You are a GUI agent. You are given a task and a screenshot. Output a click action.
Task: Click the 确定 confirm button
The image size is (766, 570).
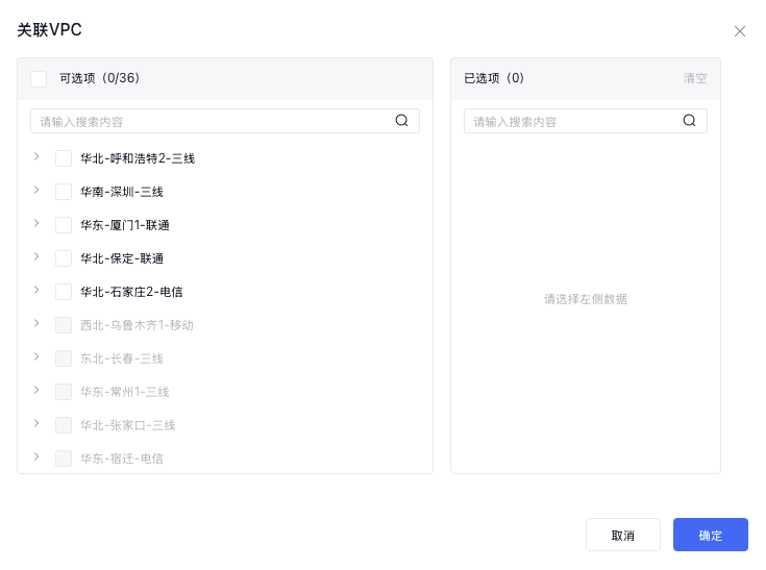pos(710,535)
